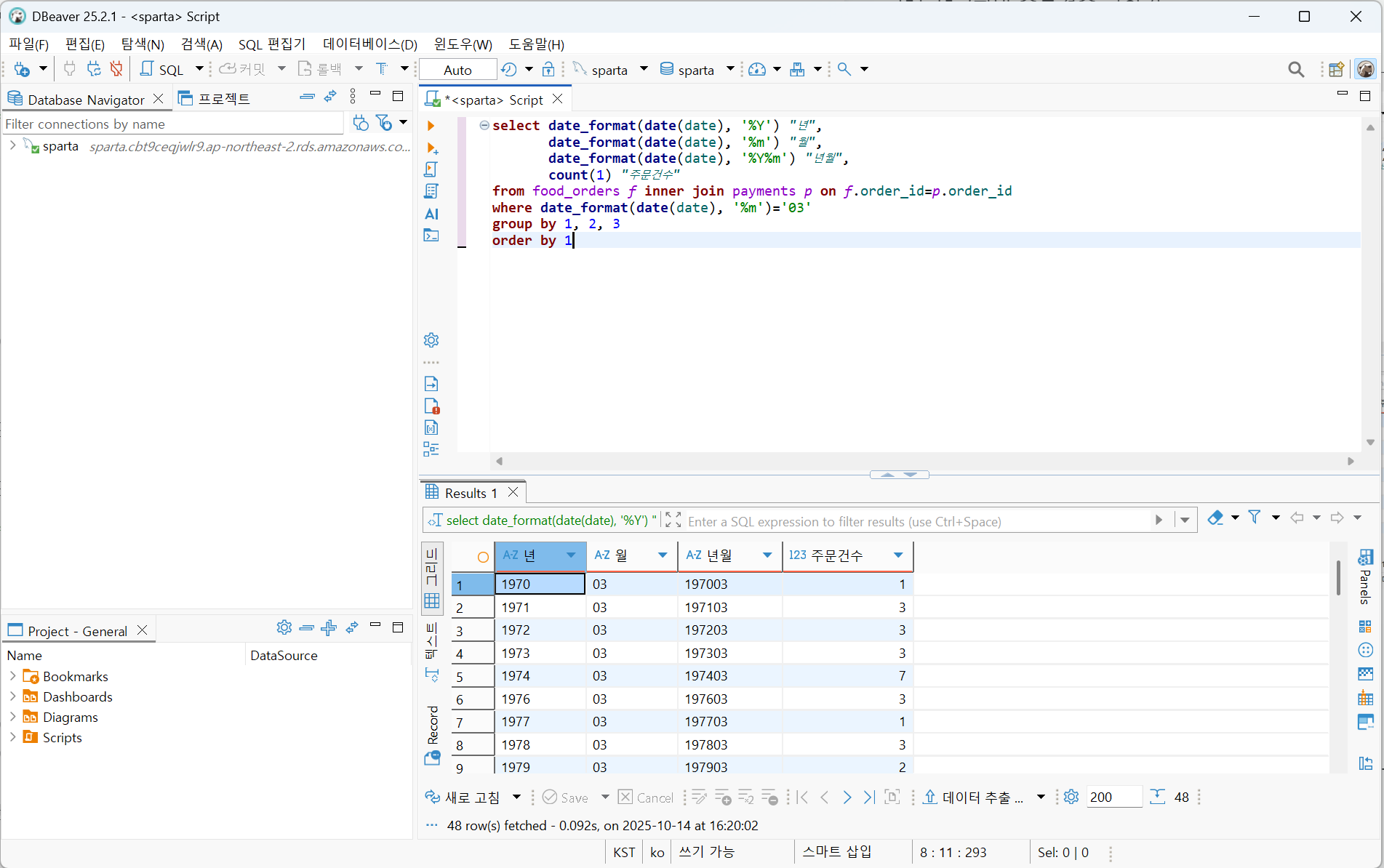The image size is (1384, 868).
Task: Toggle grid presentation of the result set
Action: [432, 600]
